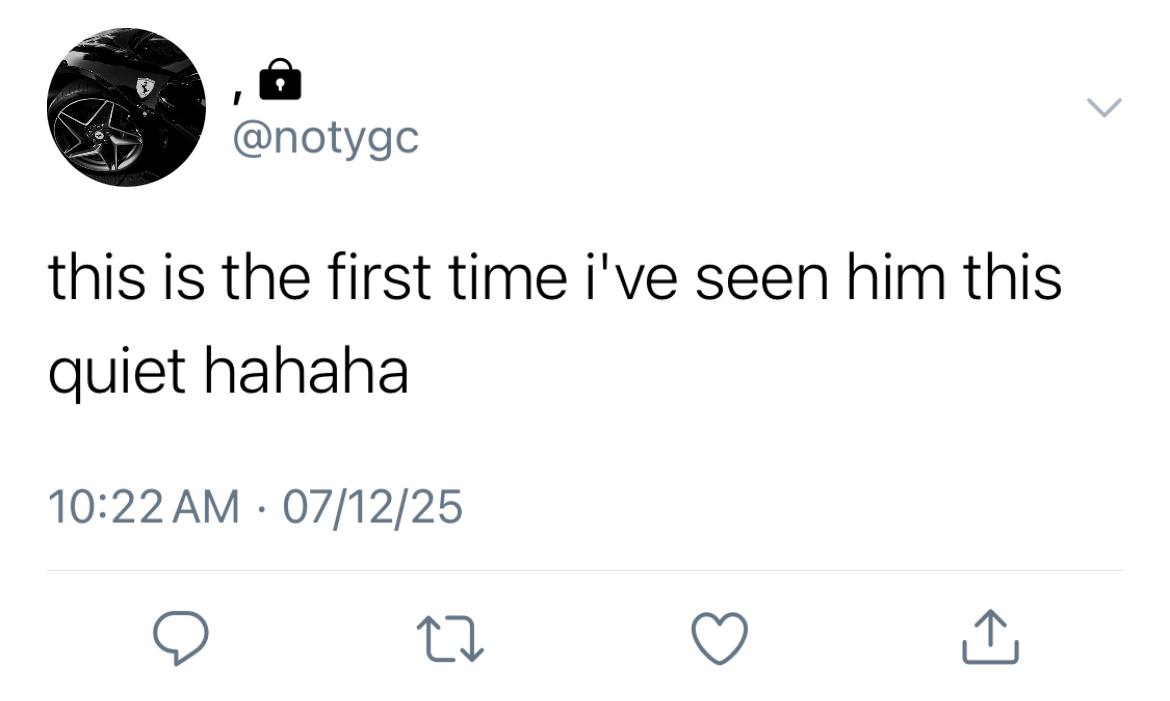Click the Ferrari shield badge in the avatar
The width and height of the screenshot is (1170, 701).
pos(145,87)
